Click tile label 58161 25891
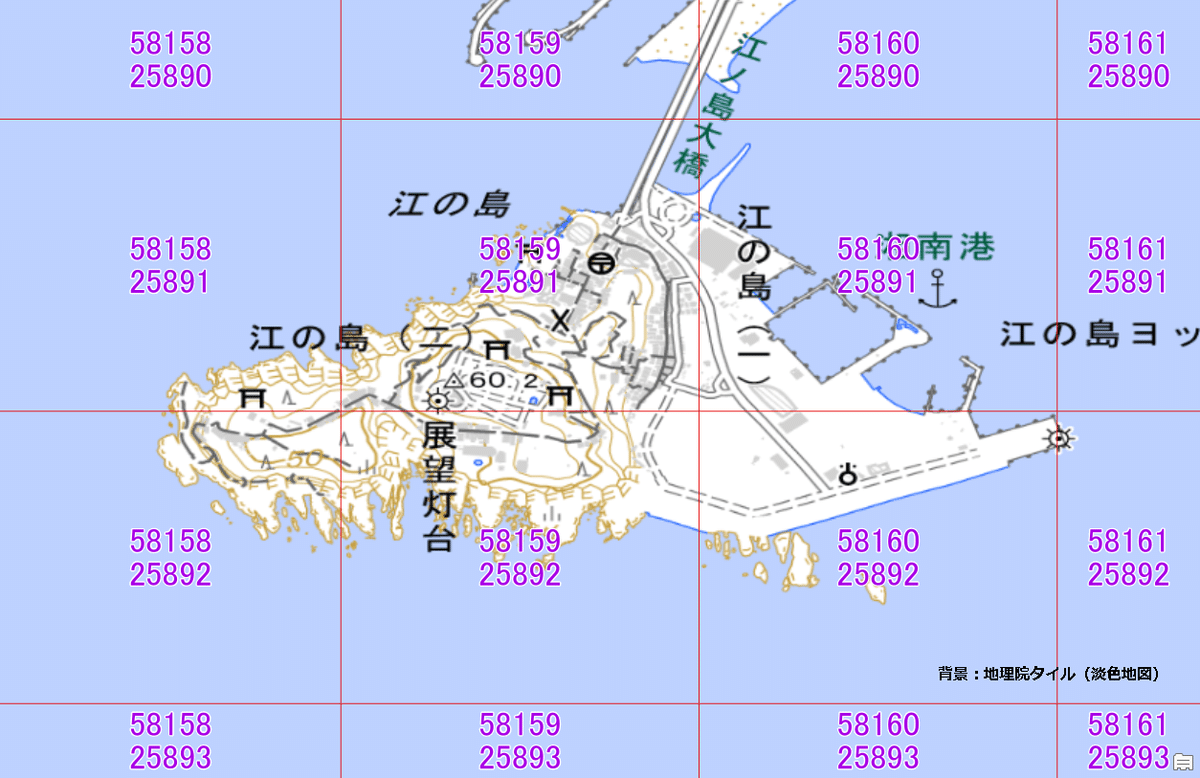The image size is (1200, 778). pyautogui.click(x=1128, y=265)
